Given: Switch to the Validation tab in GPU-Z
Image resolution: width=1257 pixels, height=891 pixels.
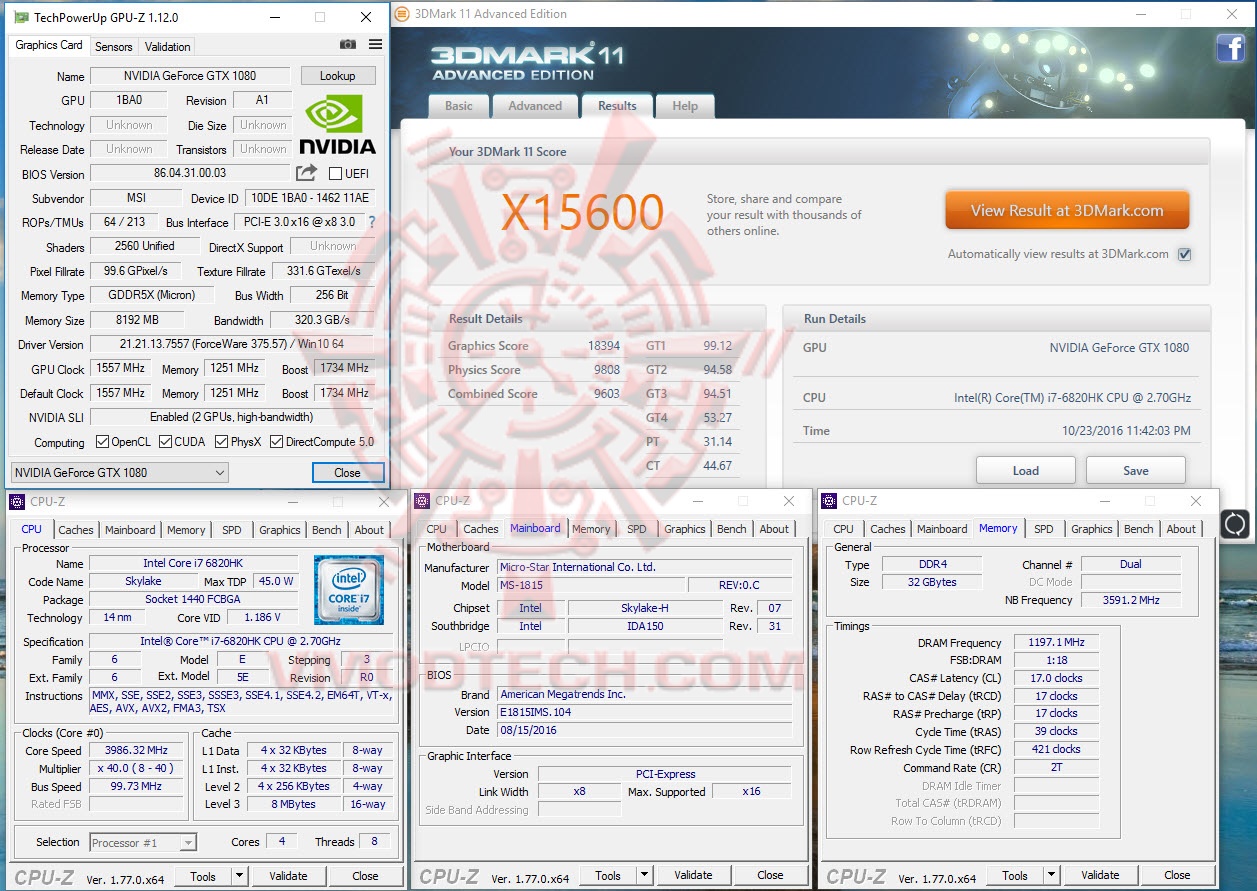Looking at the screenshot, I should pyautogui.click(x=167, y=46).
